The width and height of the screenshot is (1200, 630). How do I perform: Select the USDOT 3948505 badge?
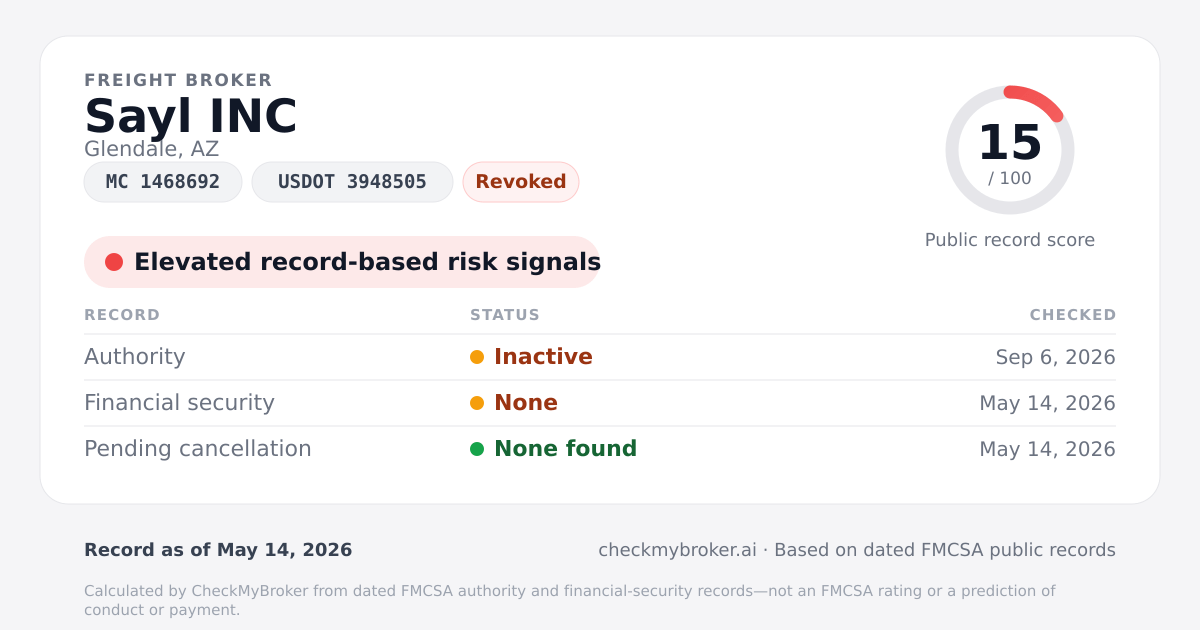[352, 182]
